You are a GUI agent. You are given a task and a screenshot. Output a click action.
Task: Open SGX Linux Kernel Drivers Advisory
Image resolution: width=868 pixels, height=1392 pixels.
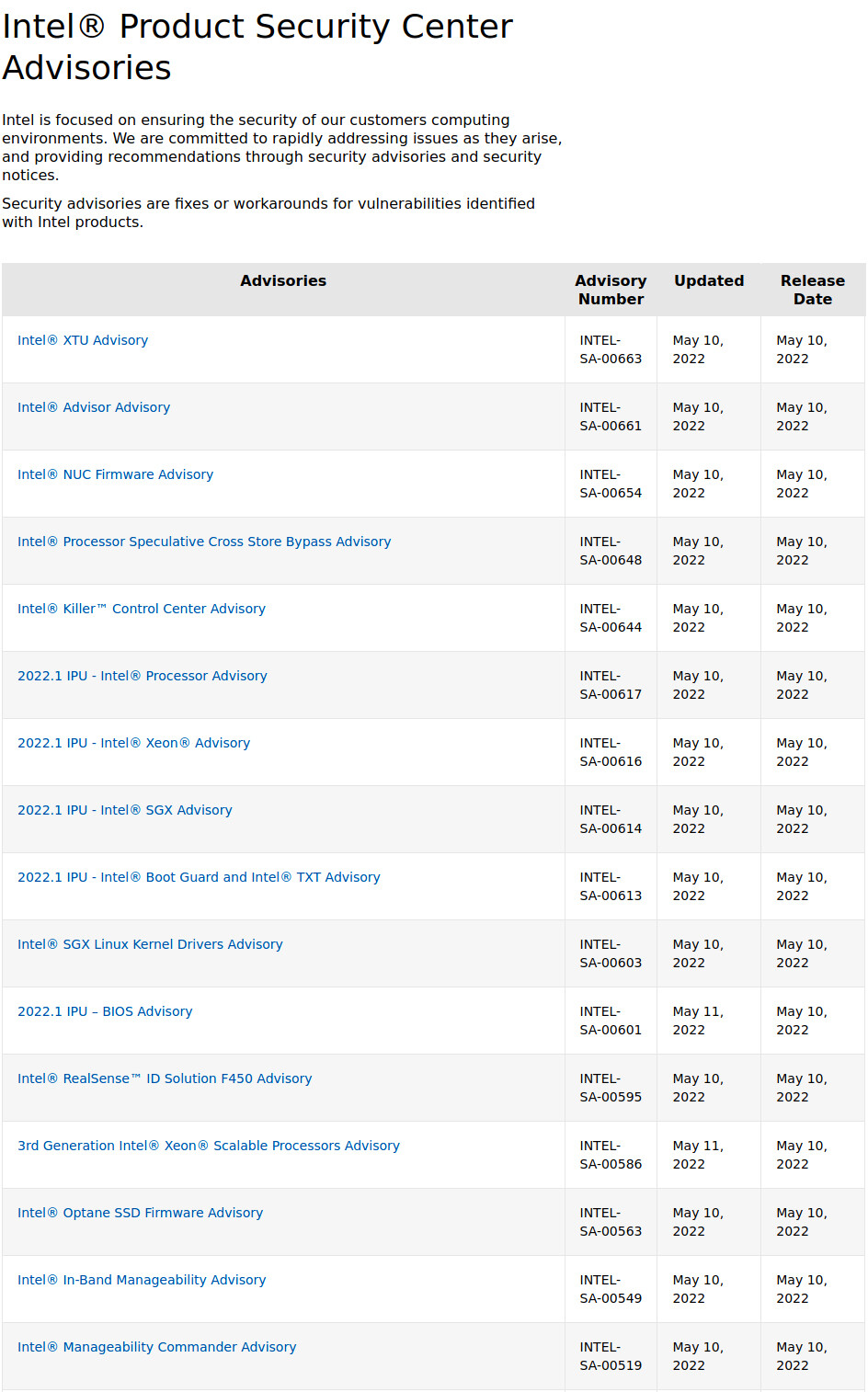click(x=150, y=944)
